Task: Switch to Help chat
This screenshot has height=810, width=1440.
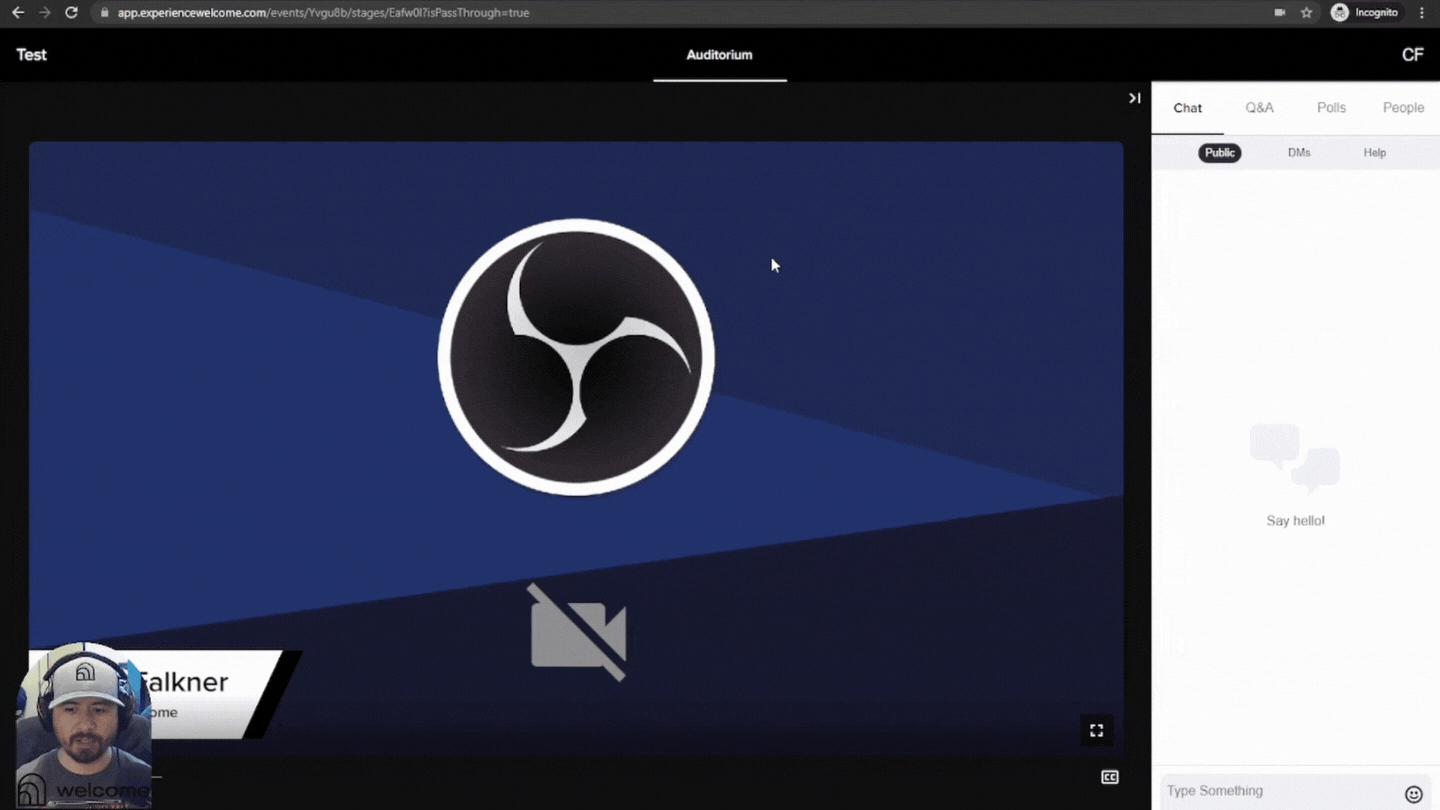Action: (1374, 153)
